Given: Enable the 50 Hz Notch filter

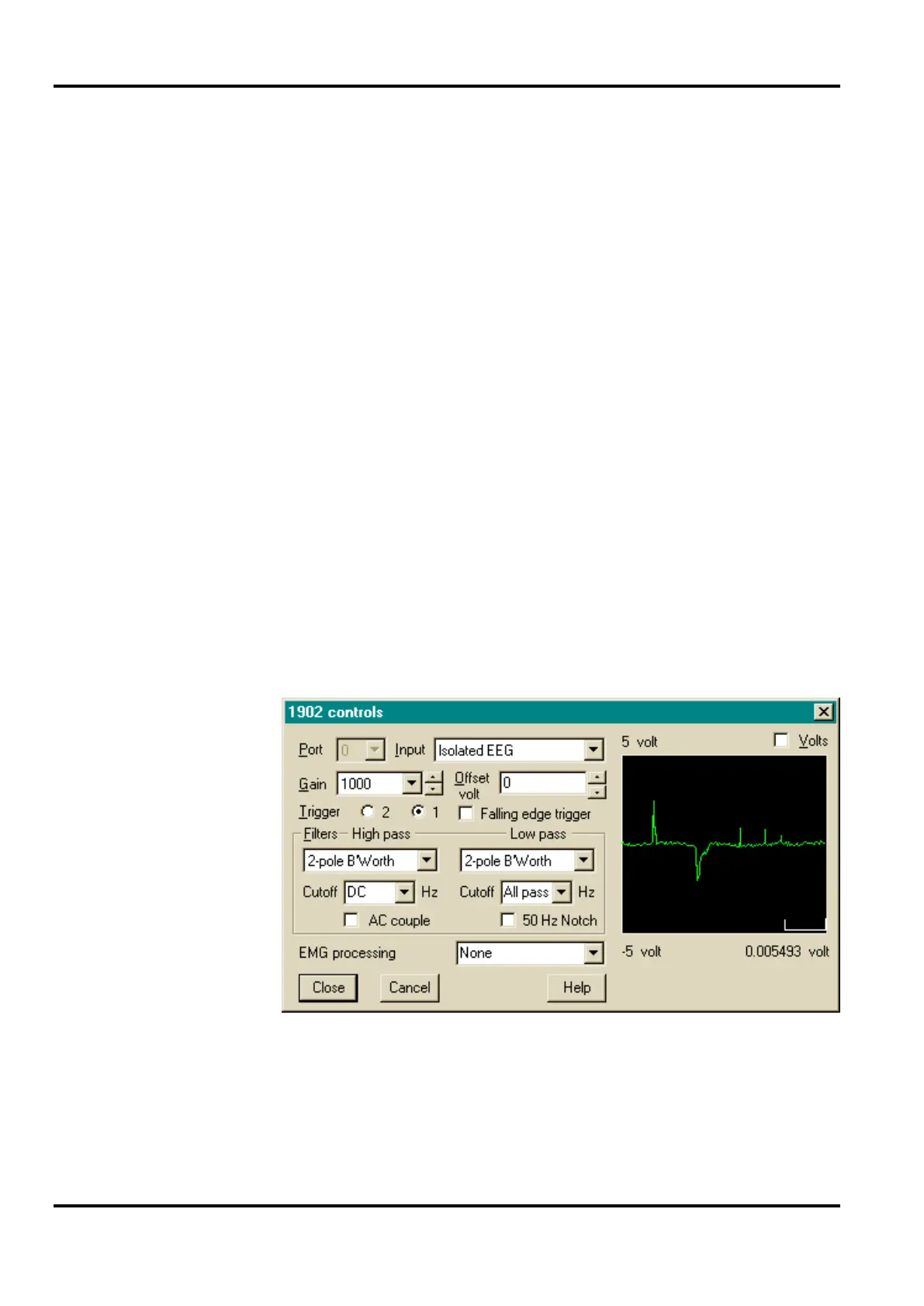Looking at the screenshot, I should [x=507, y=920].
